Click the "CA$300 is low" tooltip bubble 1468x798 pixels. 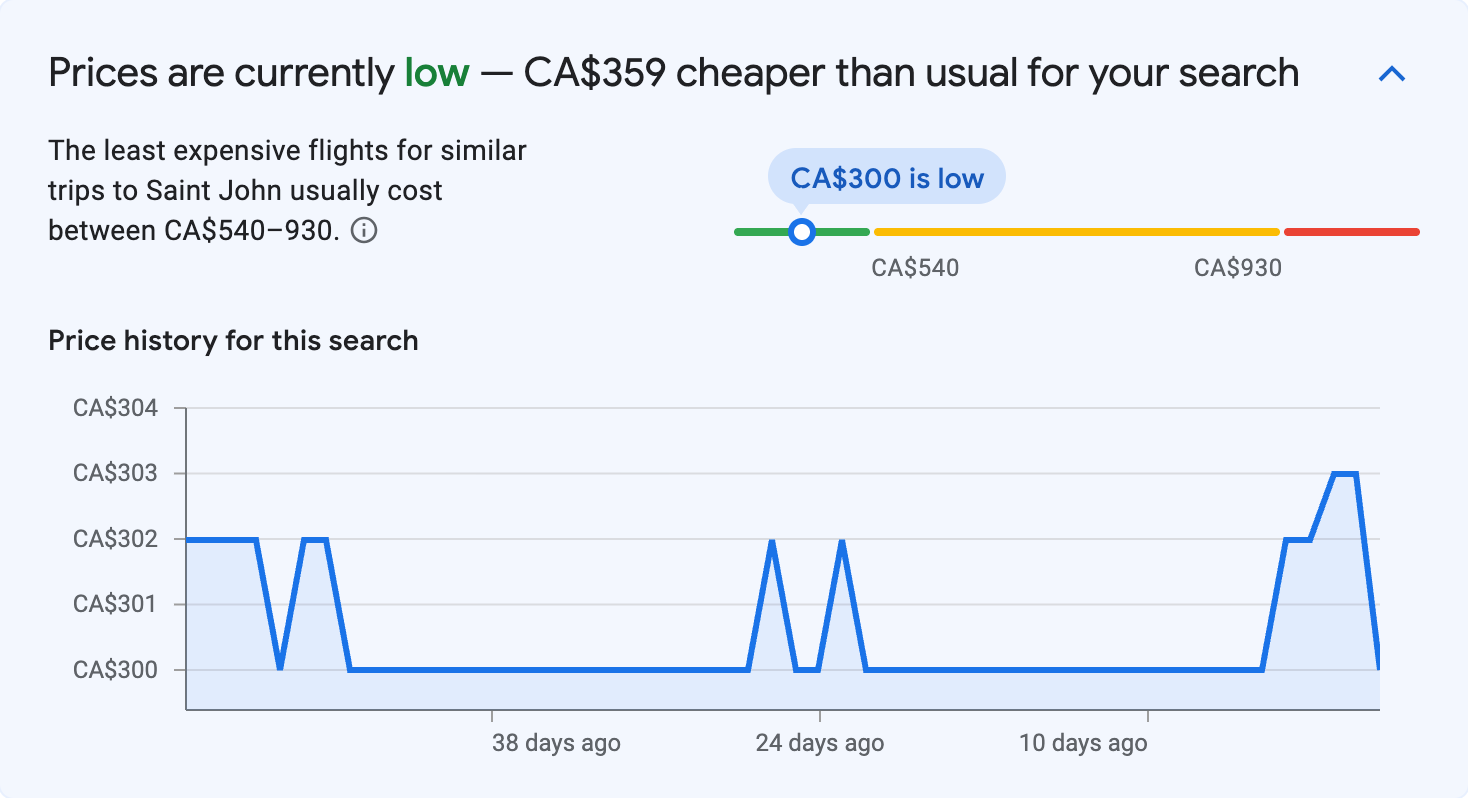[886, 178]
